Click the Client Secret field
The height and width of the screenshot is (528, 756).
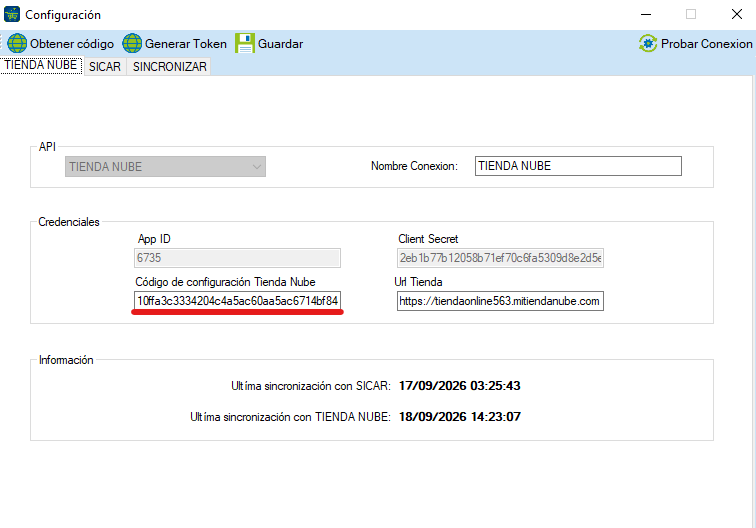coord(500,258)
